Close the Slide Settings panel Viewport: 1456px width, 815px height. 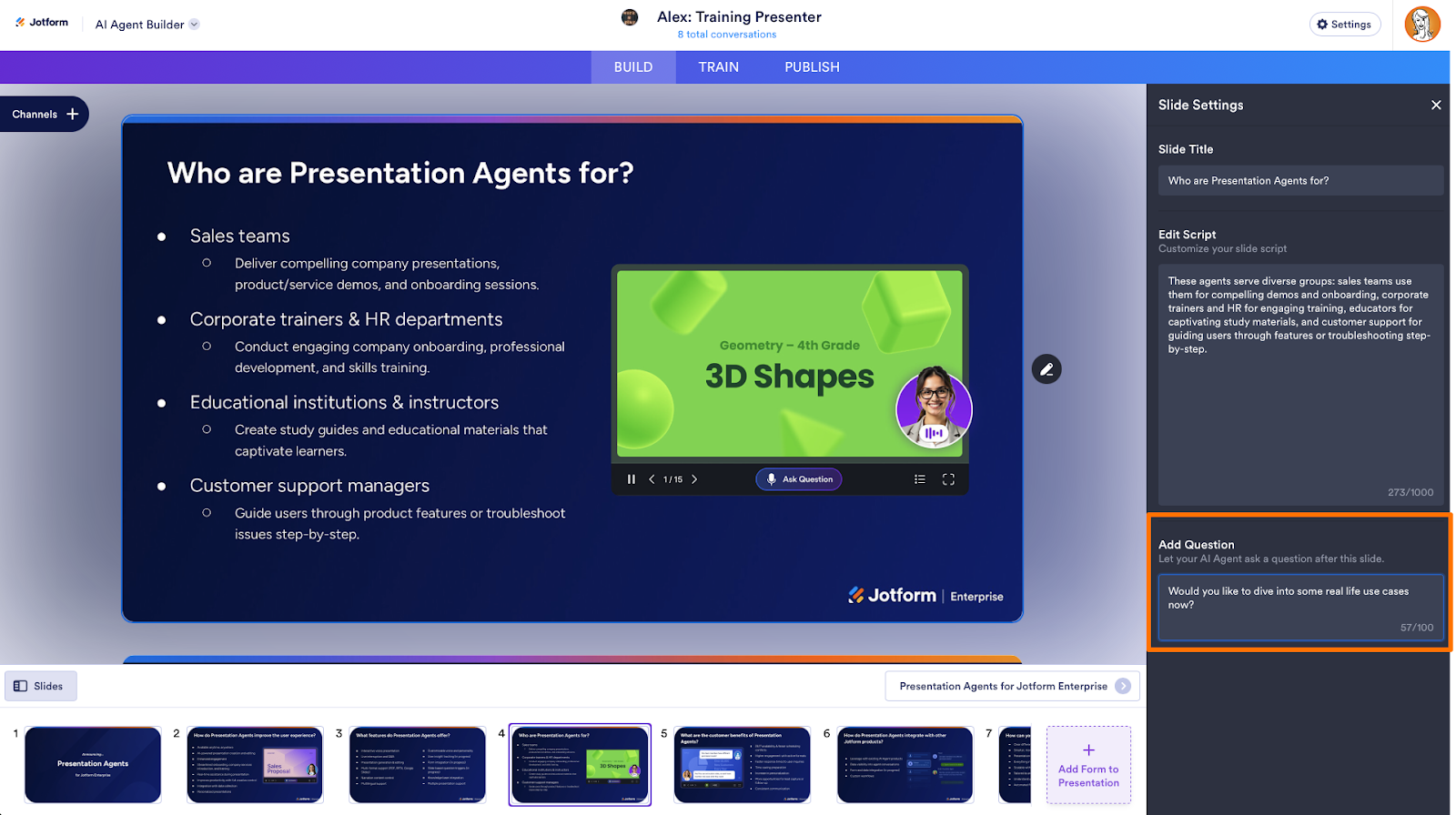click(1436, 105)
